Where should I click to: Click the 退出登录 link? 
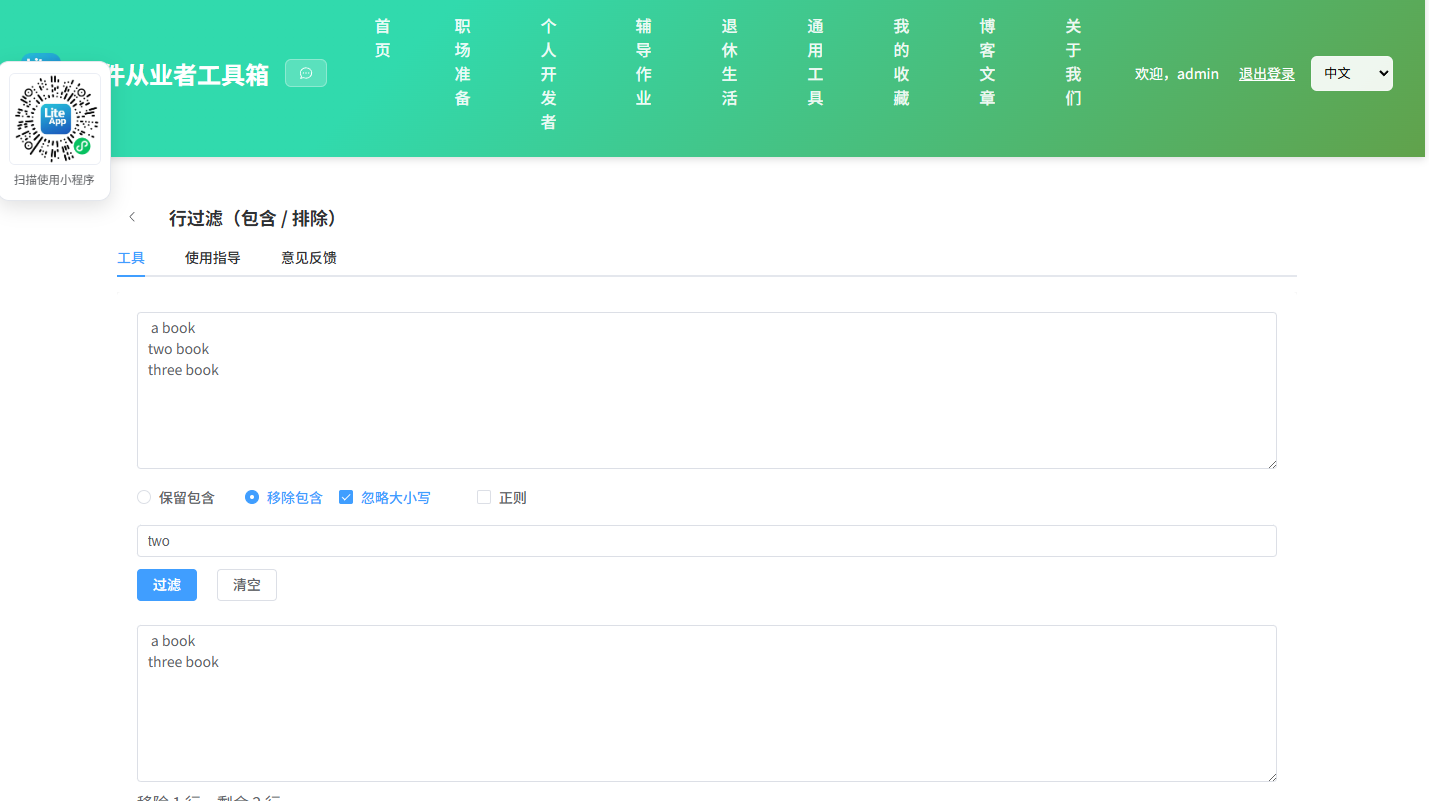point(1267,74)
